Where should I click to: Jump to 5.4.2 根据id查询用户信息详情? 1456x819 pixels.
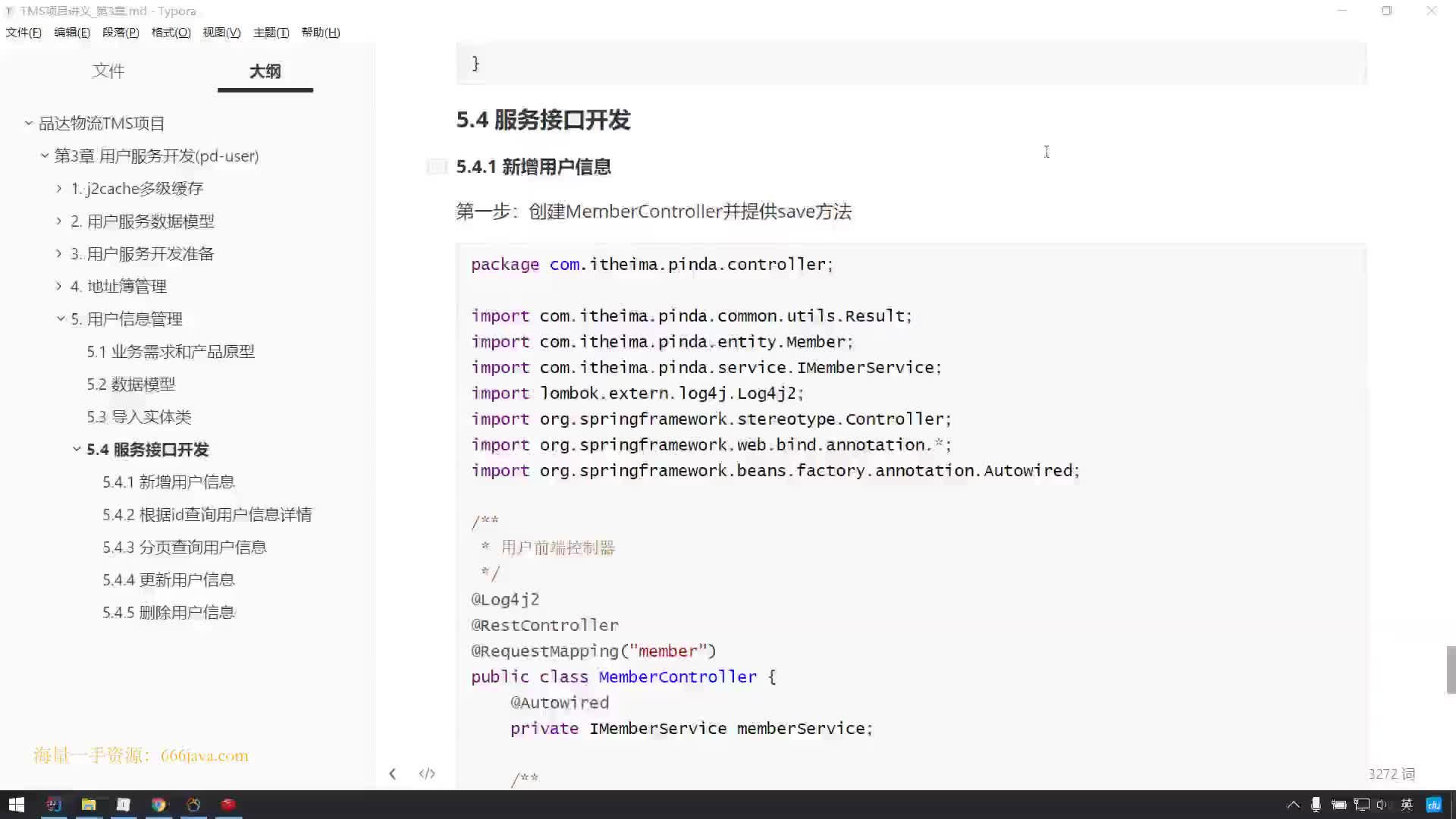[x=207, y=514]
